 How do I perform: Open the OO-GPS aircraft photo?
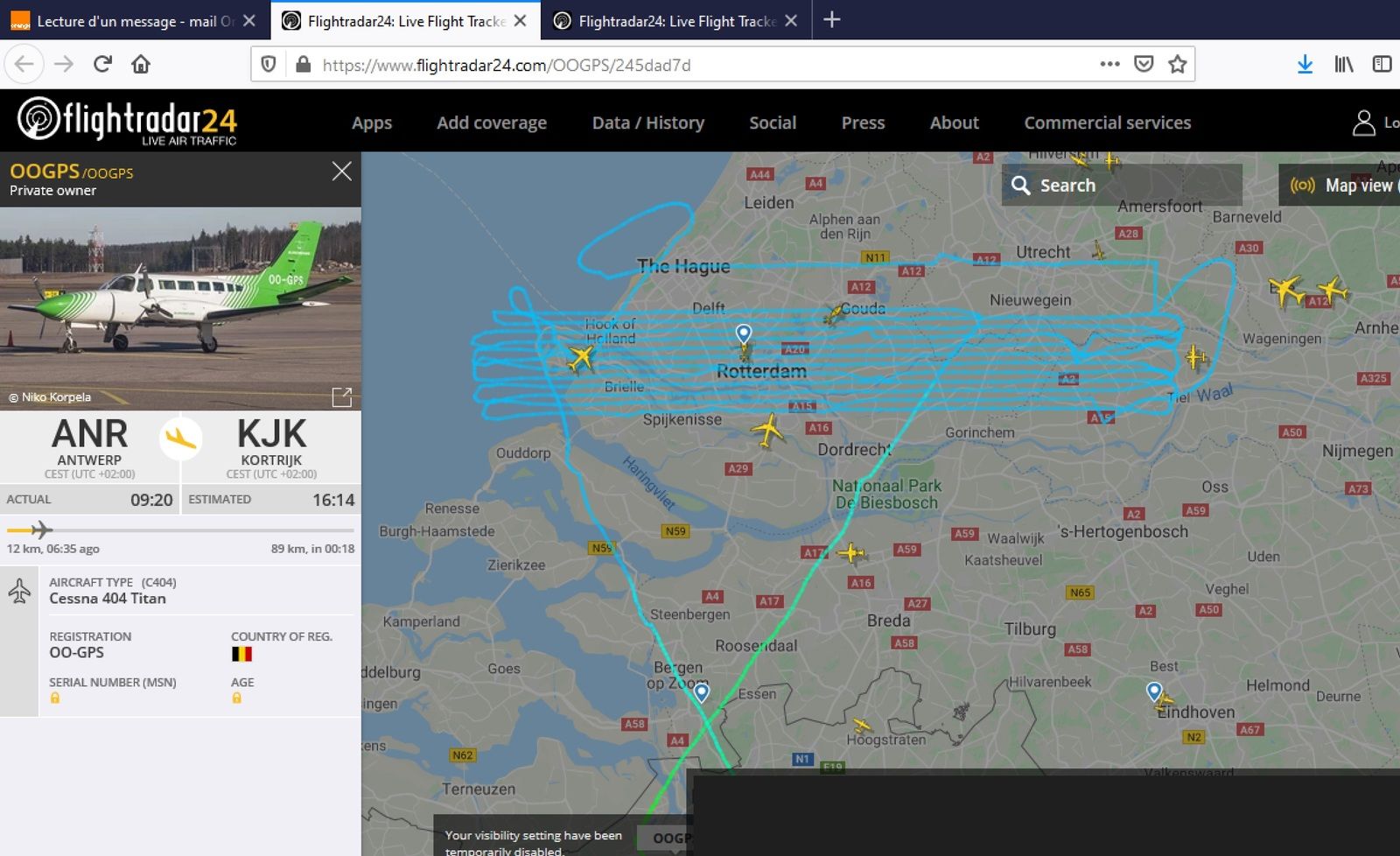pos(180,308)
